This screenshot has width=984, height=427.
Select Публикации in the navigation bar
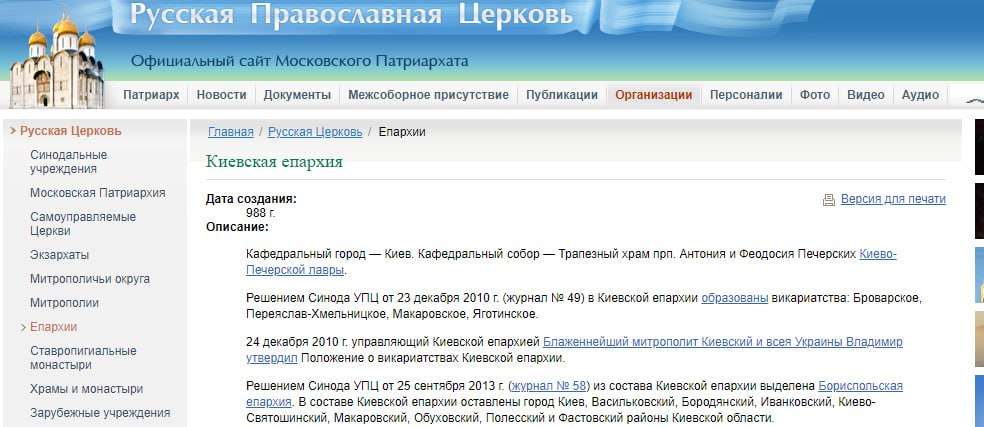pyautogui.click(x=562, y=95)
